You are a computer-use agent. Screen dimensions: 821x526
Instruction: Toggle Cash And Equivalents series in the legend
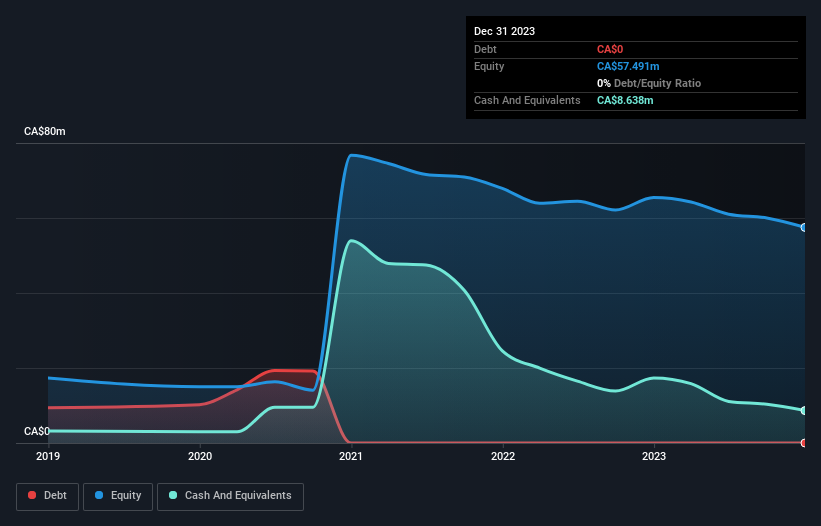point(230,496)
